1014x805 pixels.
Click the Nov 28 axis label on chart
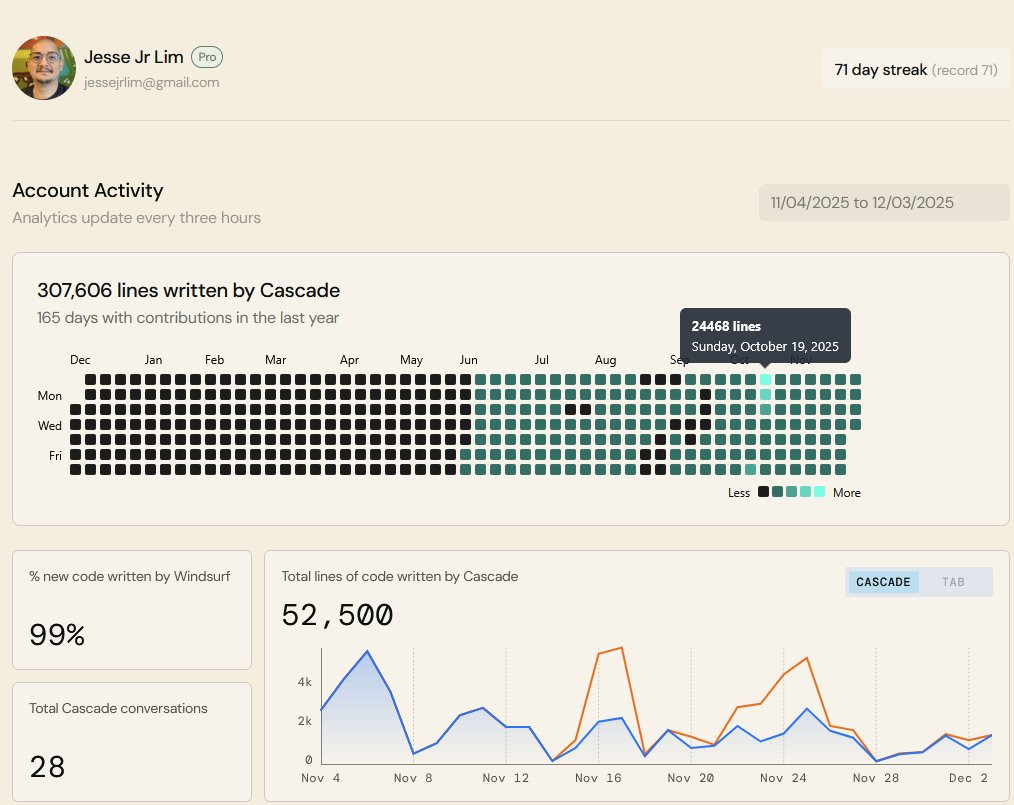tap(876, 778)
